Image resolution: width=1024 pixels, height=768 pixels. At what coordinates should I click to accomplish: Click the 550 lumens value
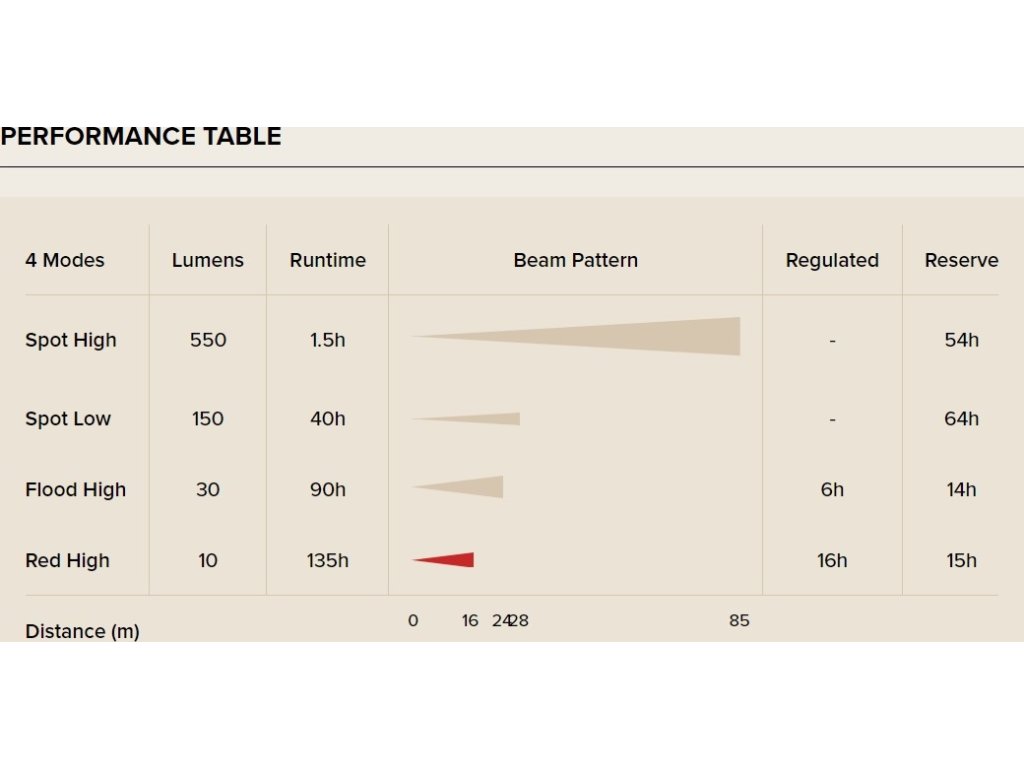[208, 340]
